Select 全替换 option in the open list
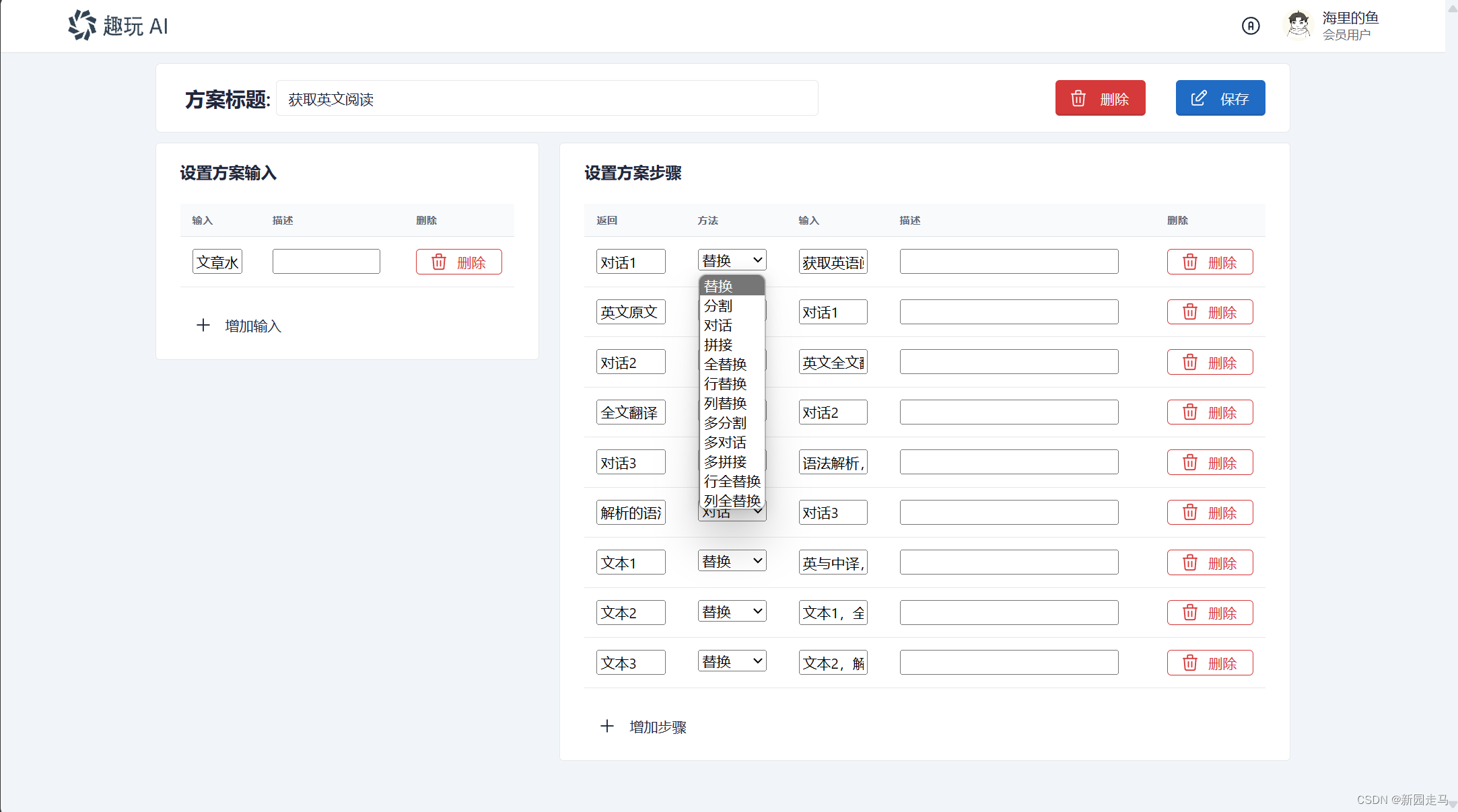The height and width of the screenshot is (812, 1458). click(725, 365)
